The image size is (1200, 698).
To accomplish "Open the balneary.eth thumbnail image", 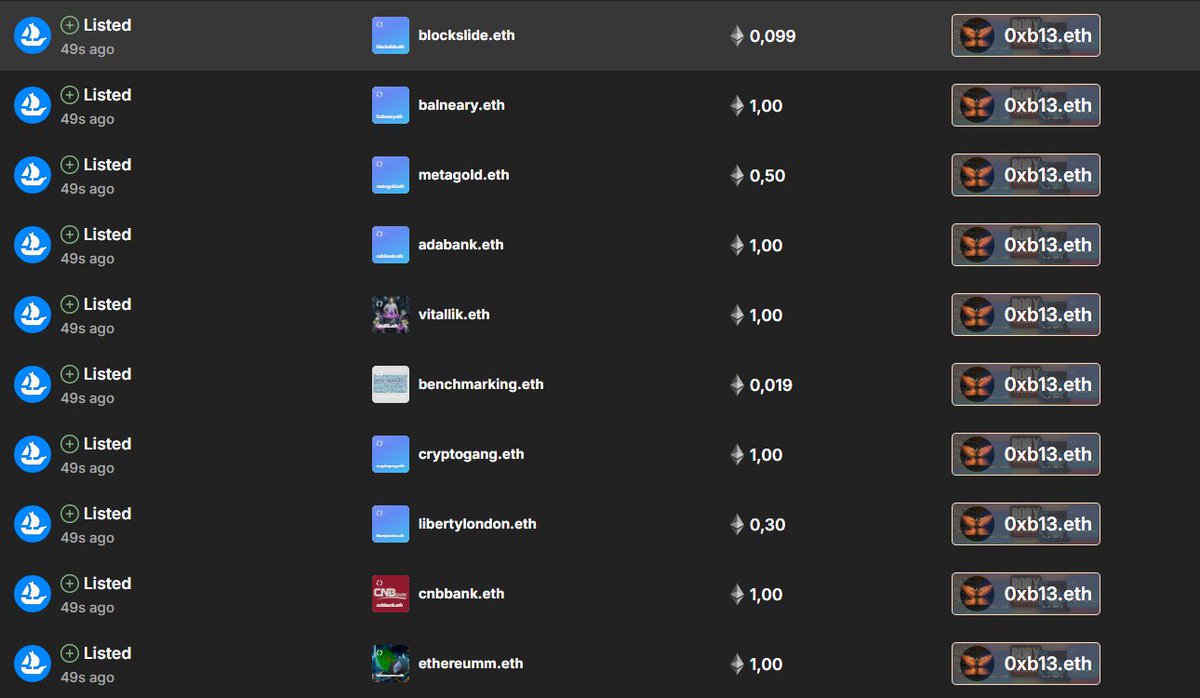I will (390, 105).
